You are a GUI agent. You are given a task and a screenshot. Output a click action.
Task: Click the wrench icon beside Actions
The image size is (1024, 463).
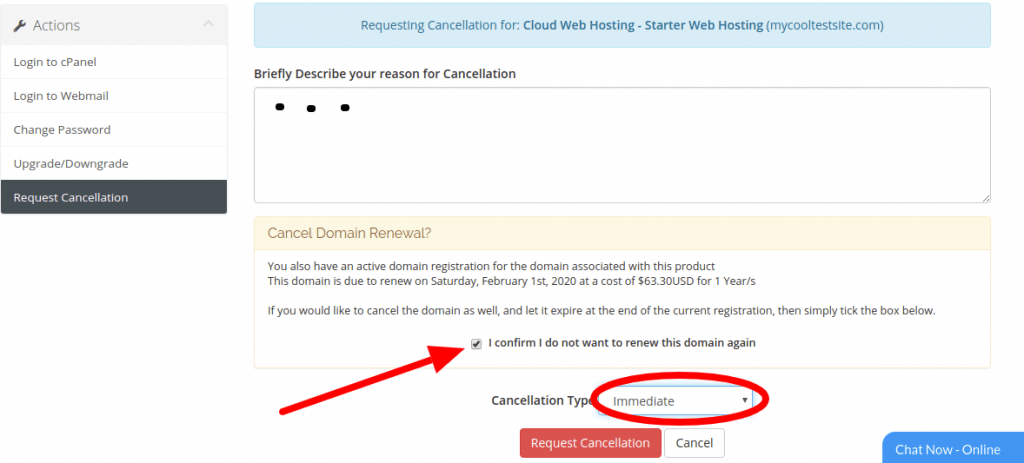pos(20,25)
